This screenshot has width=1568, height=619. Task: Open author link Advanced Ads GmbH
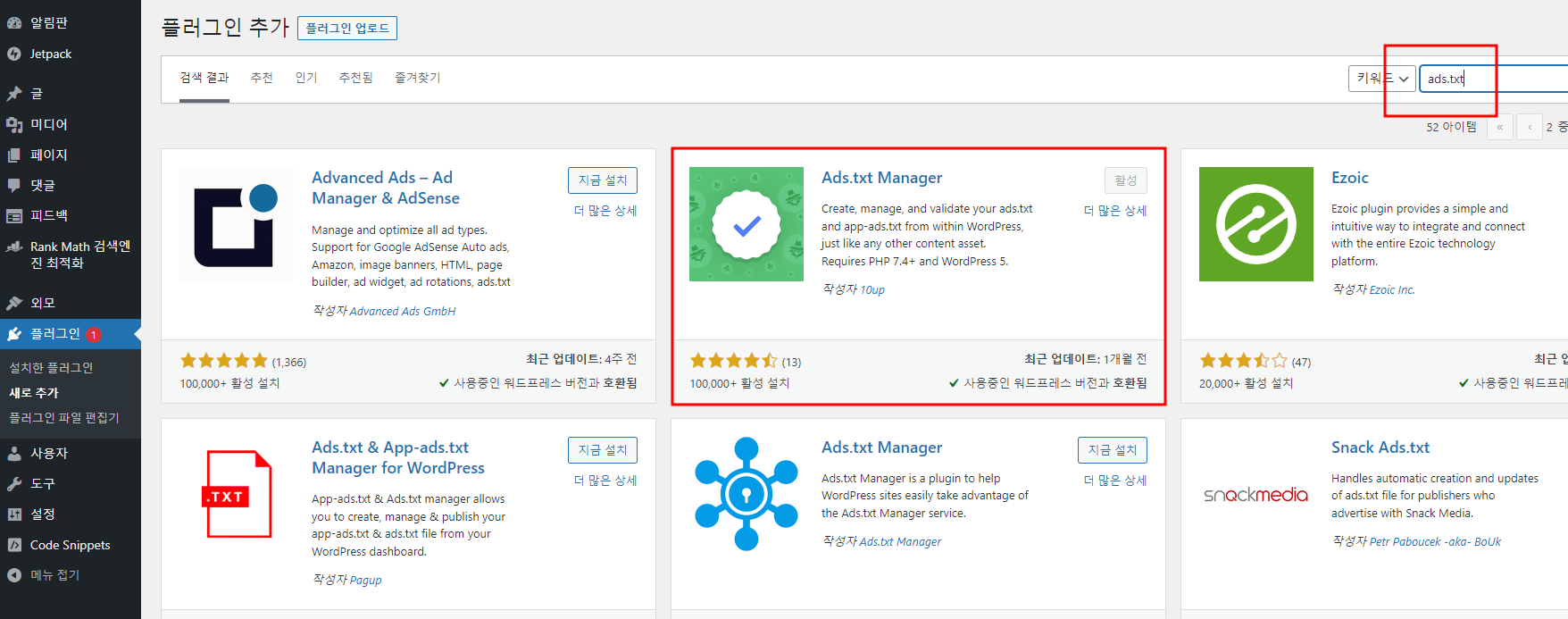tap(403, 312)
